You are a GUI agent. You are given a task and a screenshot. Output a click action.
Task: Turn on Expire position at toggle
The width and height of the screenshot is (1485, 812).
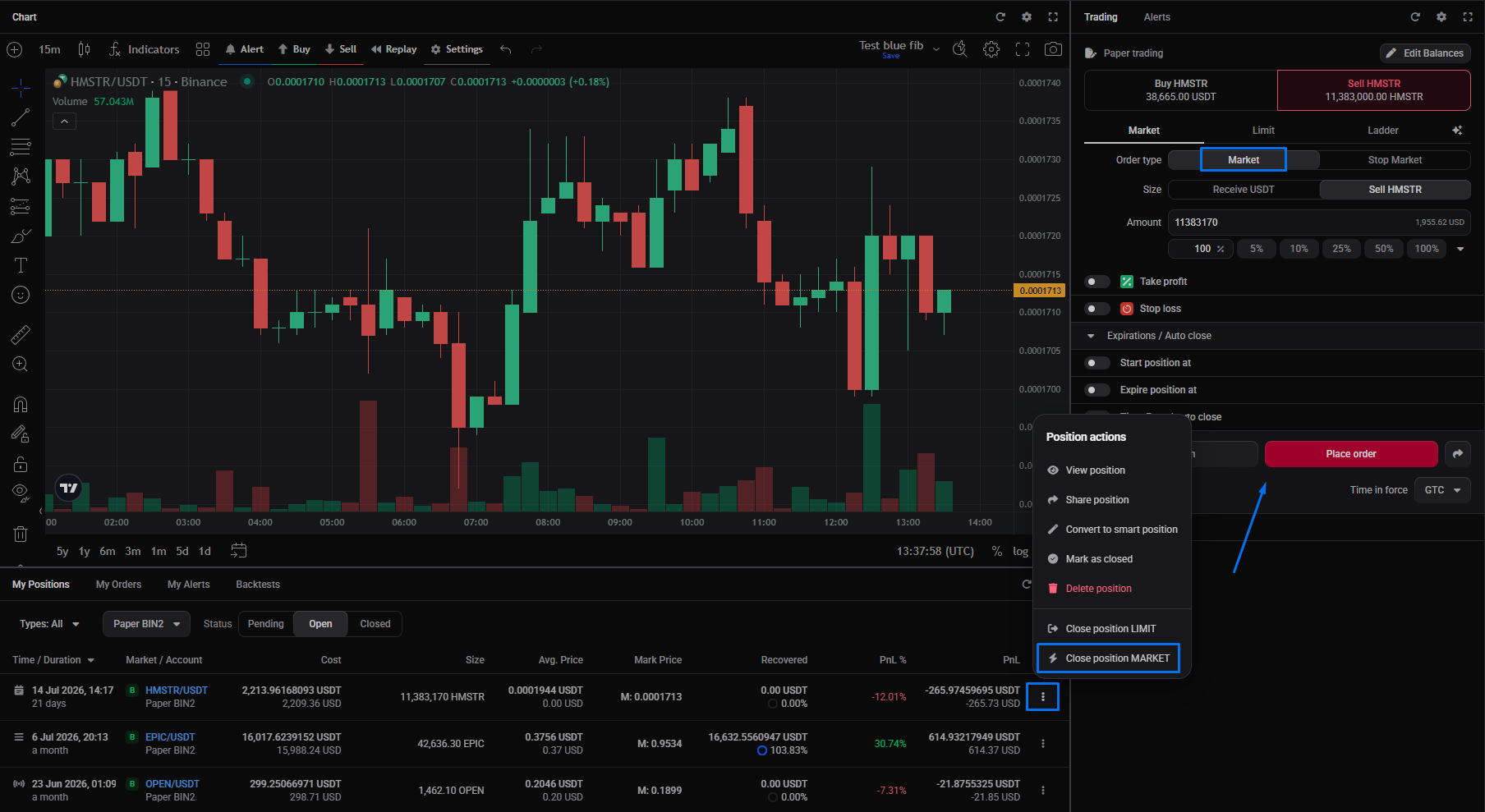1097,390
